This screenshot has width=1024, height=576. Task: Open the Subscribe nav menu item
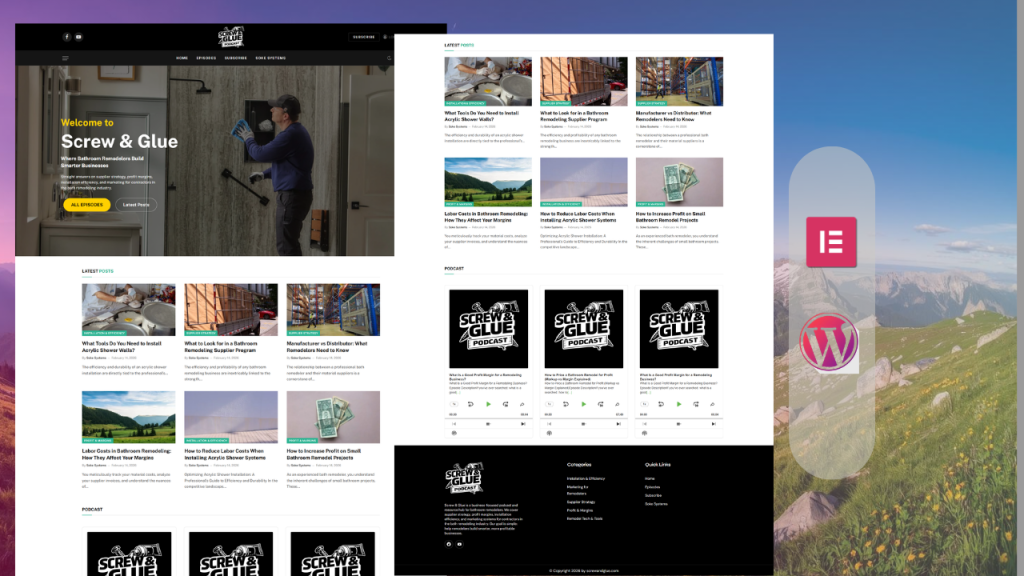coord(236,58)
